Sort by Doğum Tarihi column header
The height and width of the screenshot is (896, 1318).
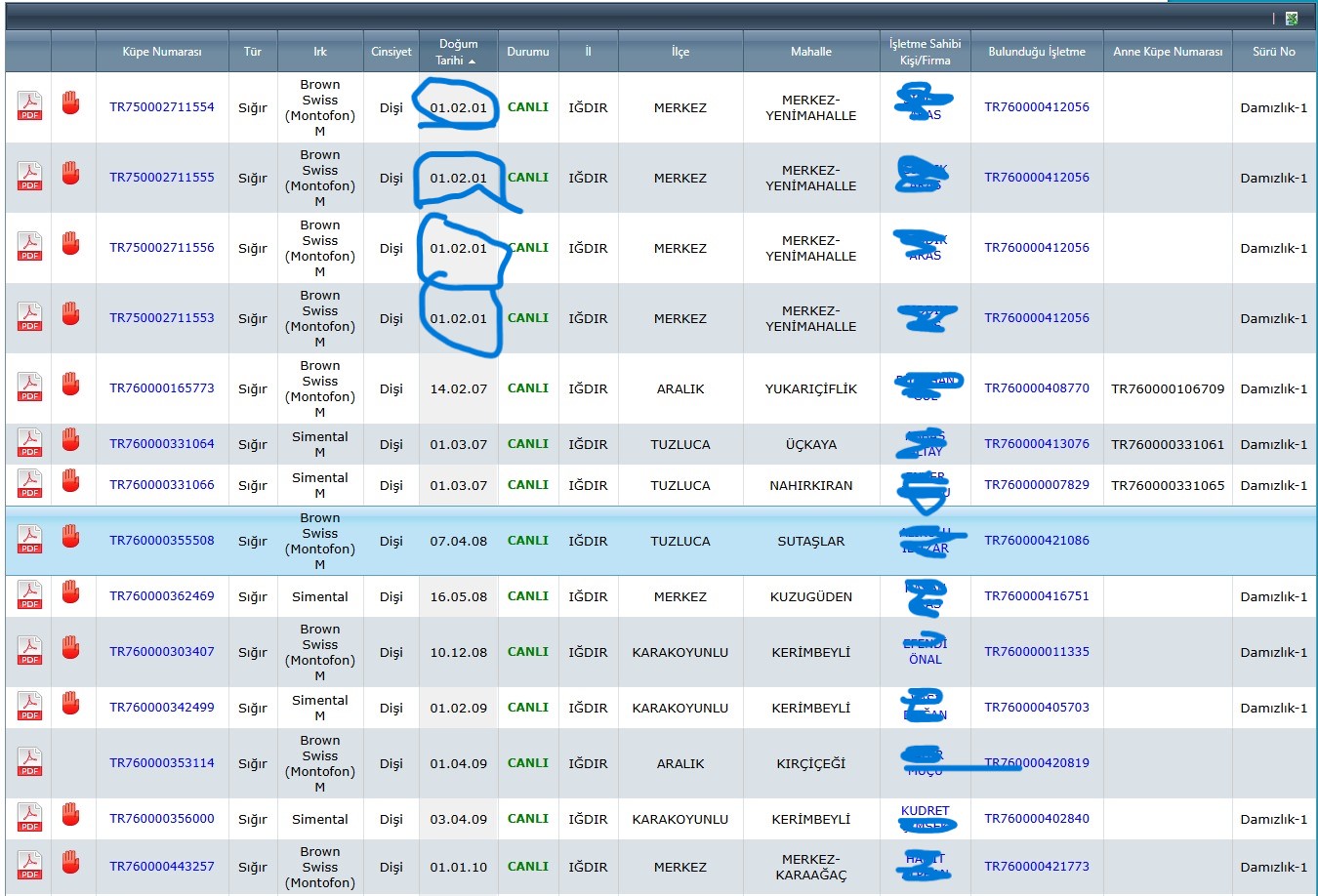458,52
